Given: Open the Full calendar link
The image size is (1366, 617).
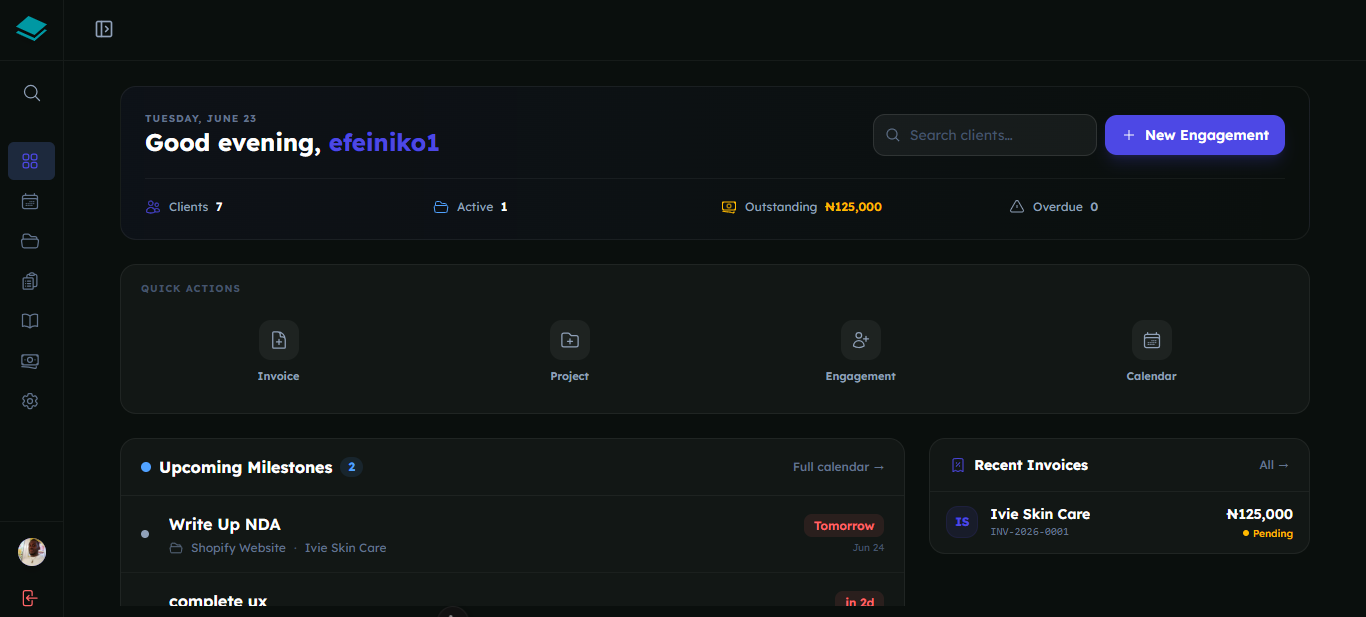Looking at the screenshot, I should 839,467.
